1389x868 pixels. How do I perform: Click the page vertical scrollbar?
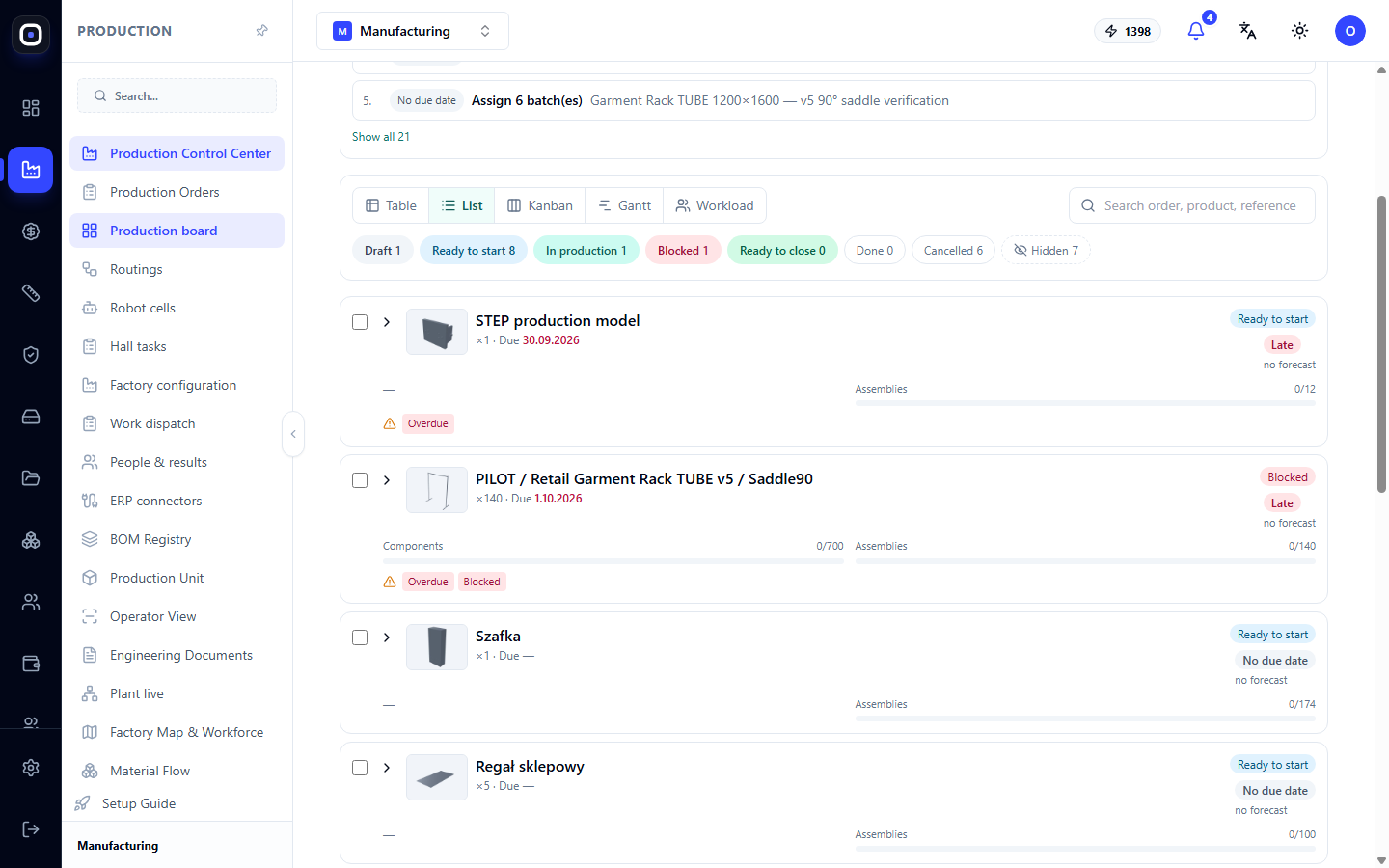1381,344
